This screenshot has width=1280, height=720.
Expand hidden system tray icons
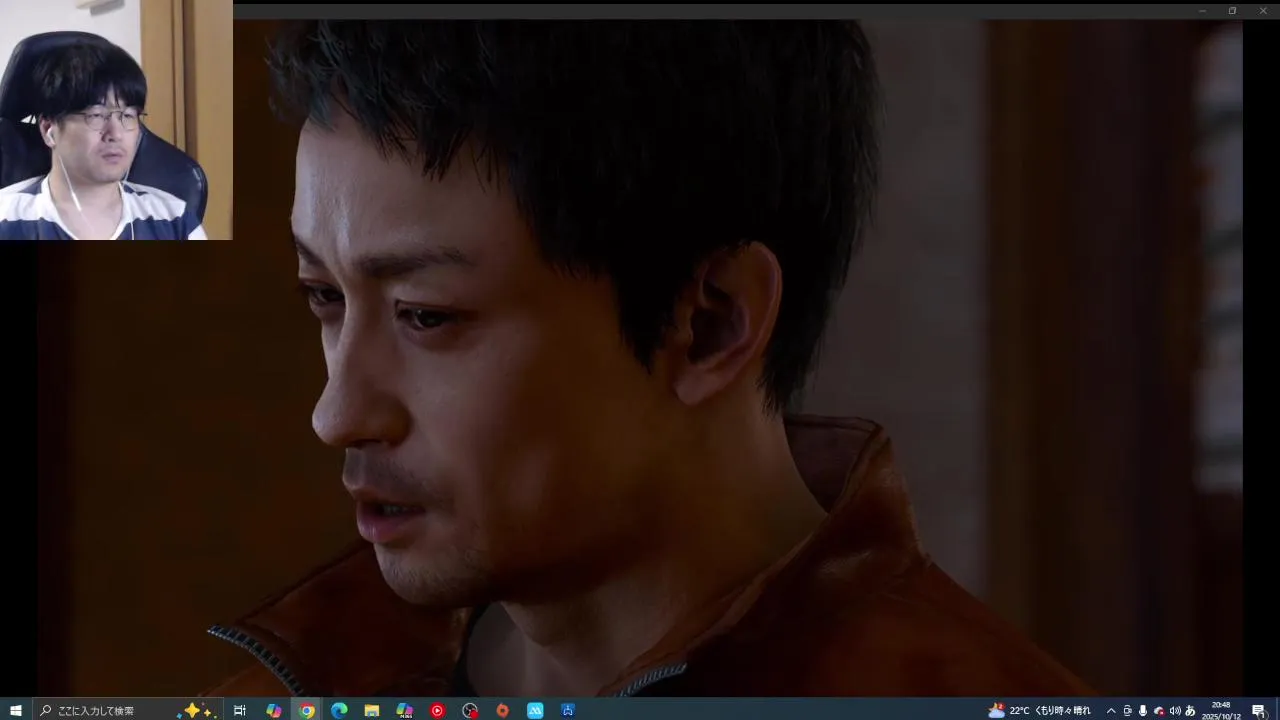[1110, 710]
